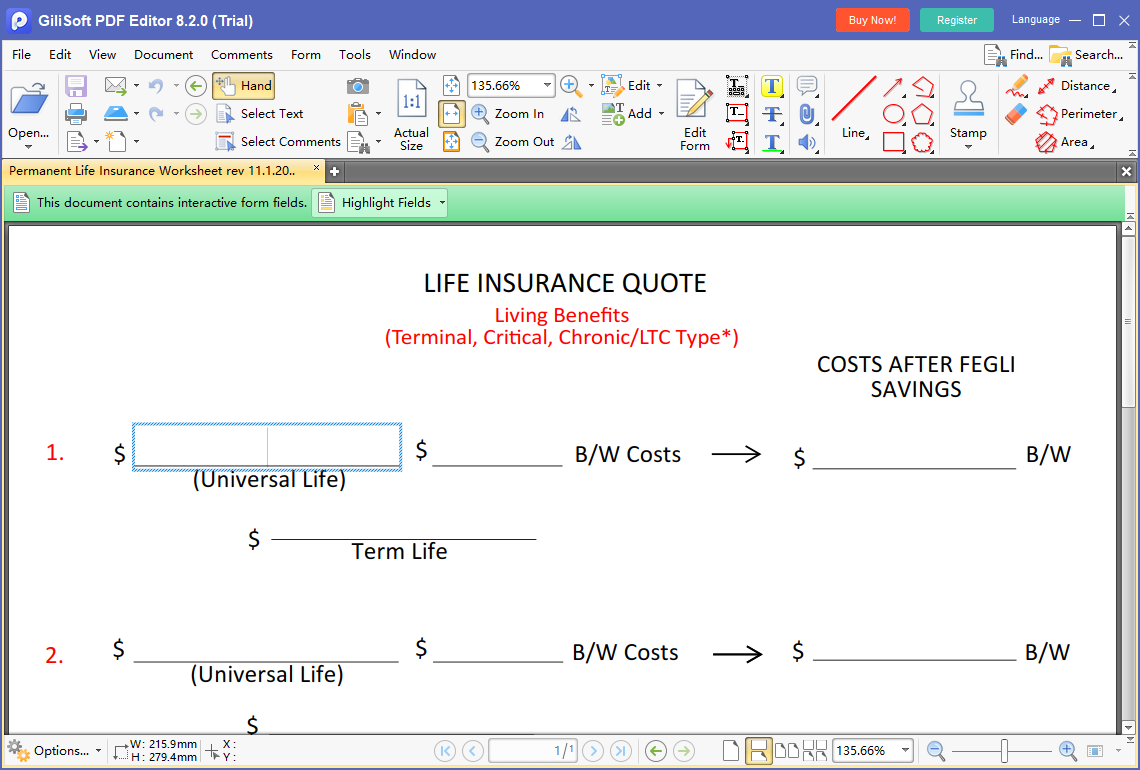Click the highlighted Universal Life form field
Viewport: 1140px width, 770px height.
[x=267, y=446]
